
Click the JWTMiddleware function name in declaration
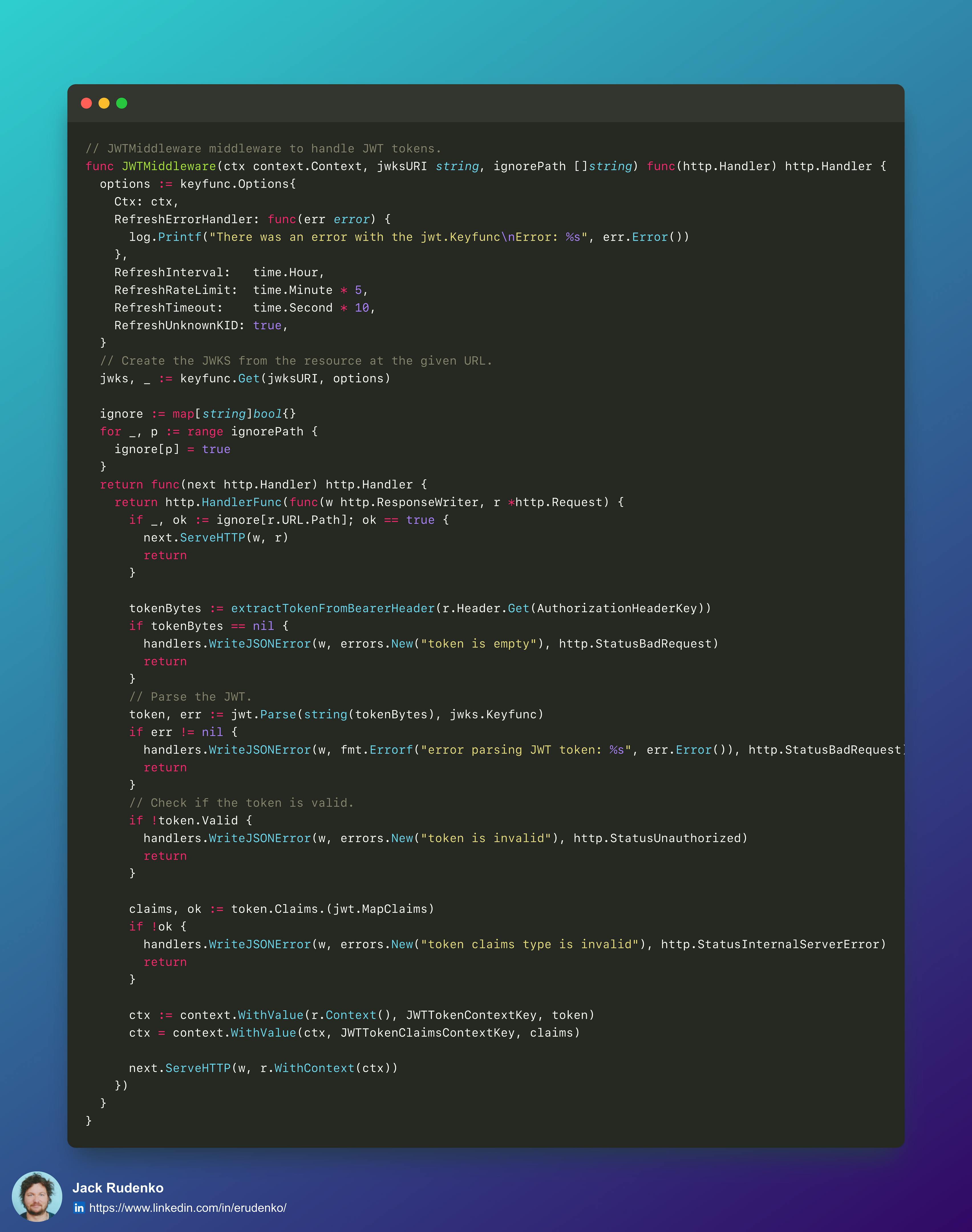tap(169, 166)
